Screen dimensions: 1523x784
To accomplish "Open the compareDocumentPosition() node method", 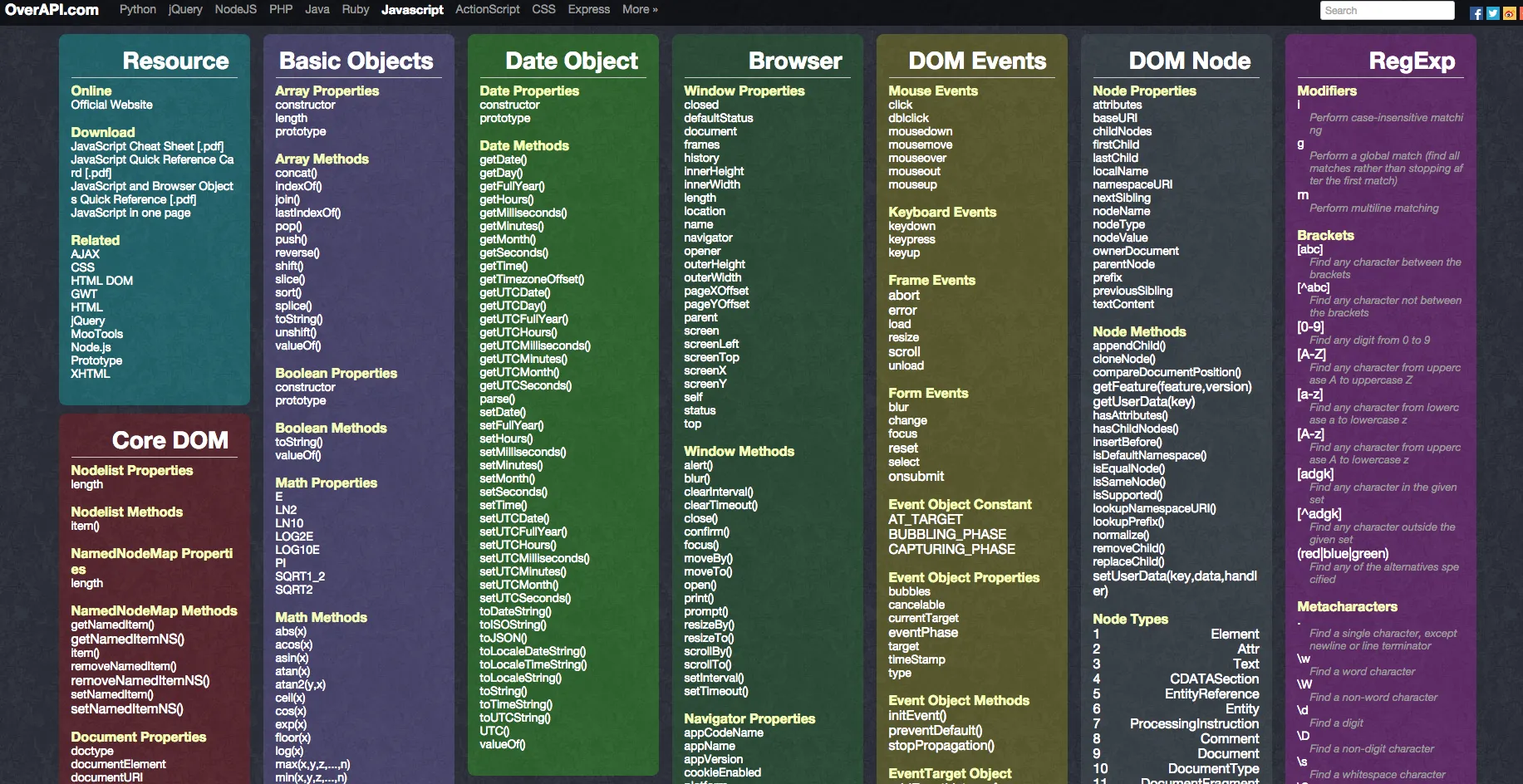I will click(1167, 372).
